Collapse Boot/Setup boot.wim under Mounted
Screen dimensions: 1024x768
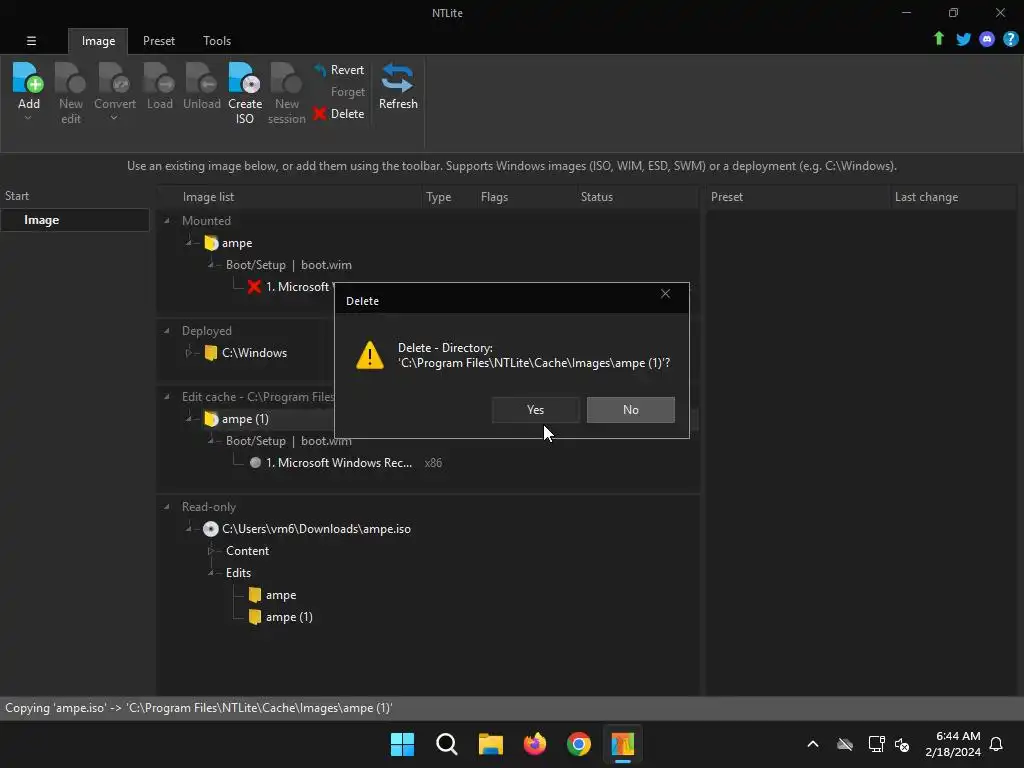(211, 264)
